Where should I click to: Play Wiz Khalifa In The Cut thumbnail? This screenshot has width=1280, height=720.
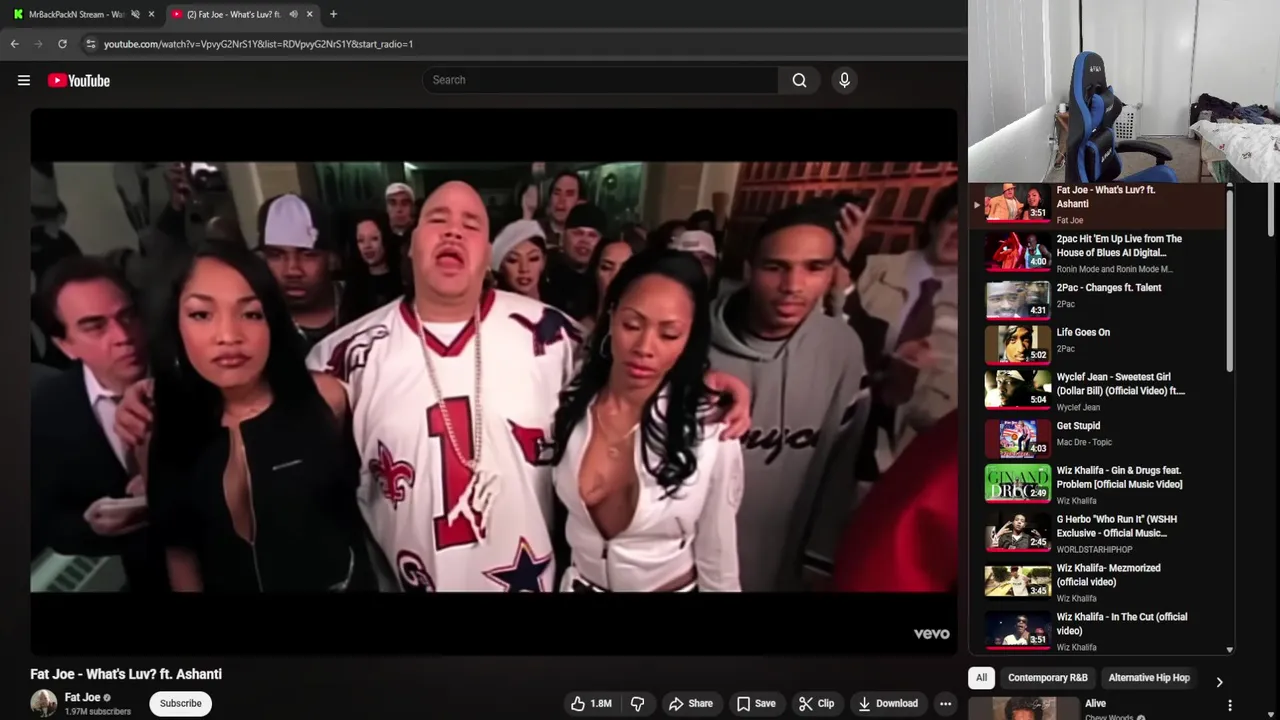click(1018, 630)
